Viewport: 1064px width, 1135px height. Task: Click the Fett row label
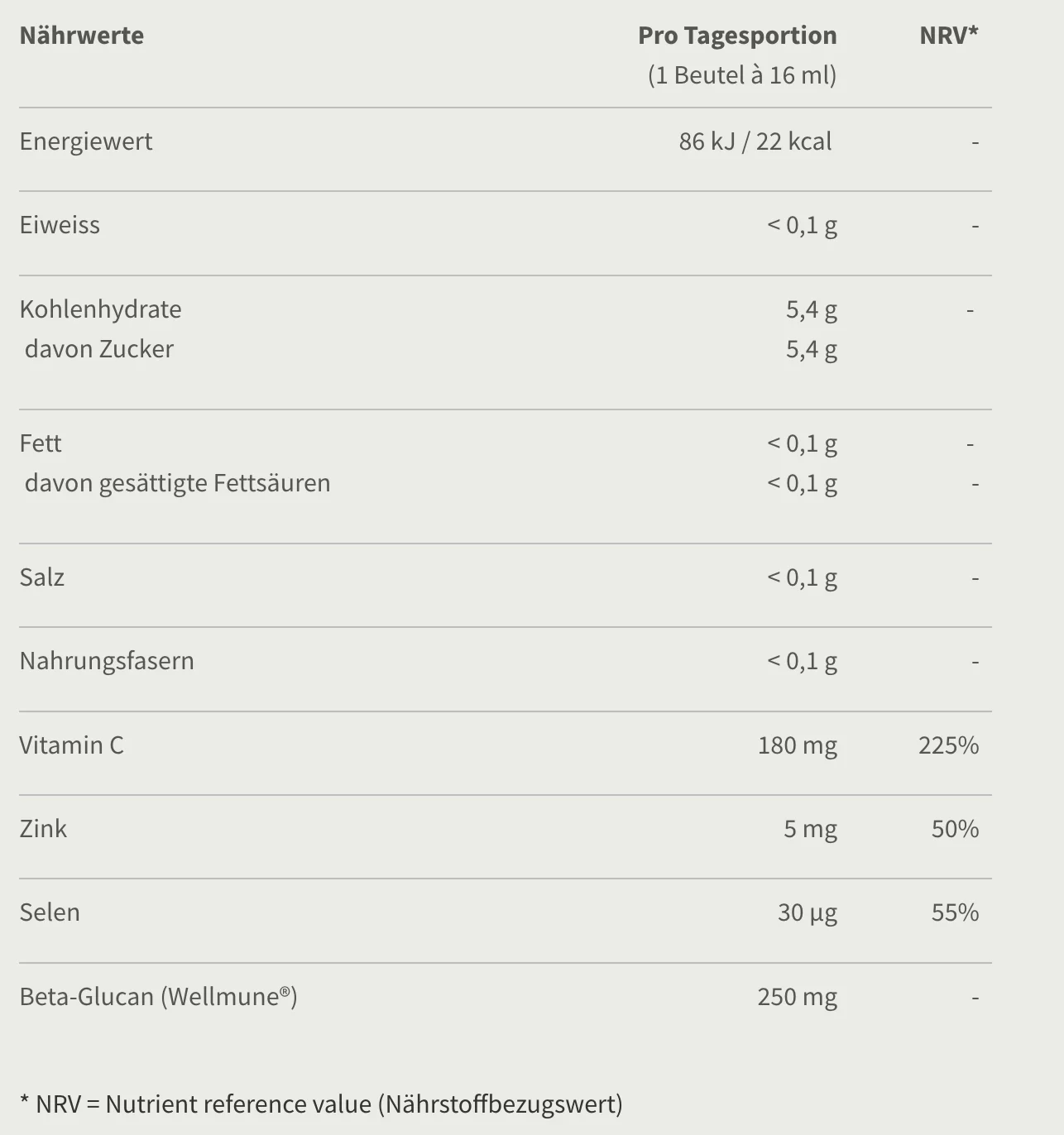(x=41, y=443)
